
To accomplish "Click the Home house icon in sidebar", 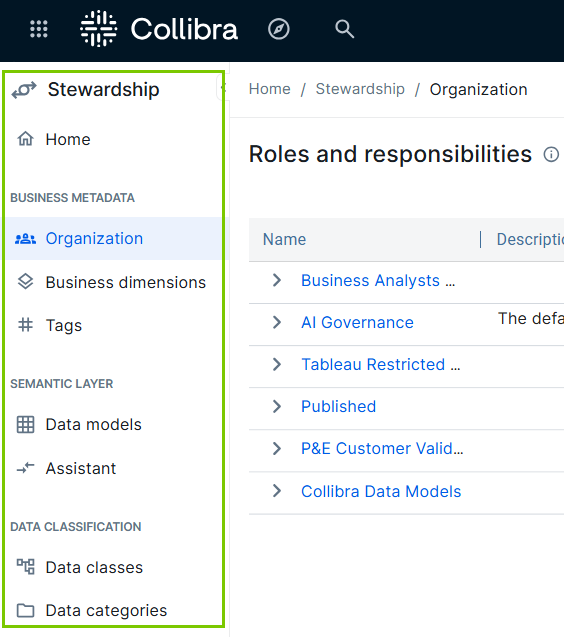I will (25, 139).
